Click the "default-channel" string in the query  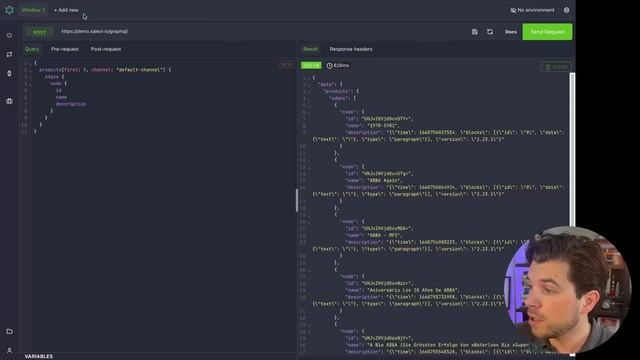[141, 70]
